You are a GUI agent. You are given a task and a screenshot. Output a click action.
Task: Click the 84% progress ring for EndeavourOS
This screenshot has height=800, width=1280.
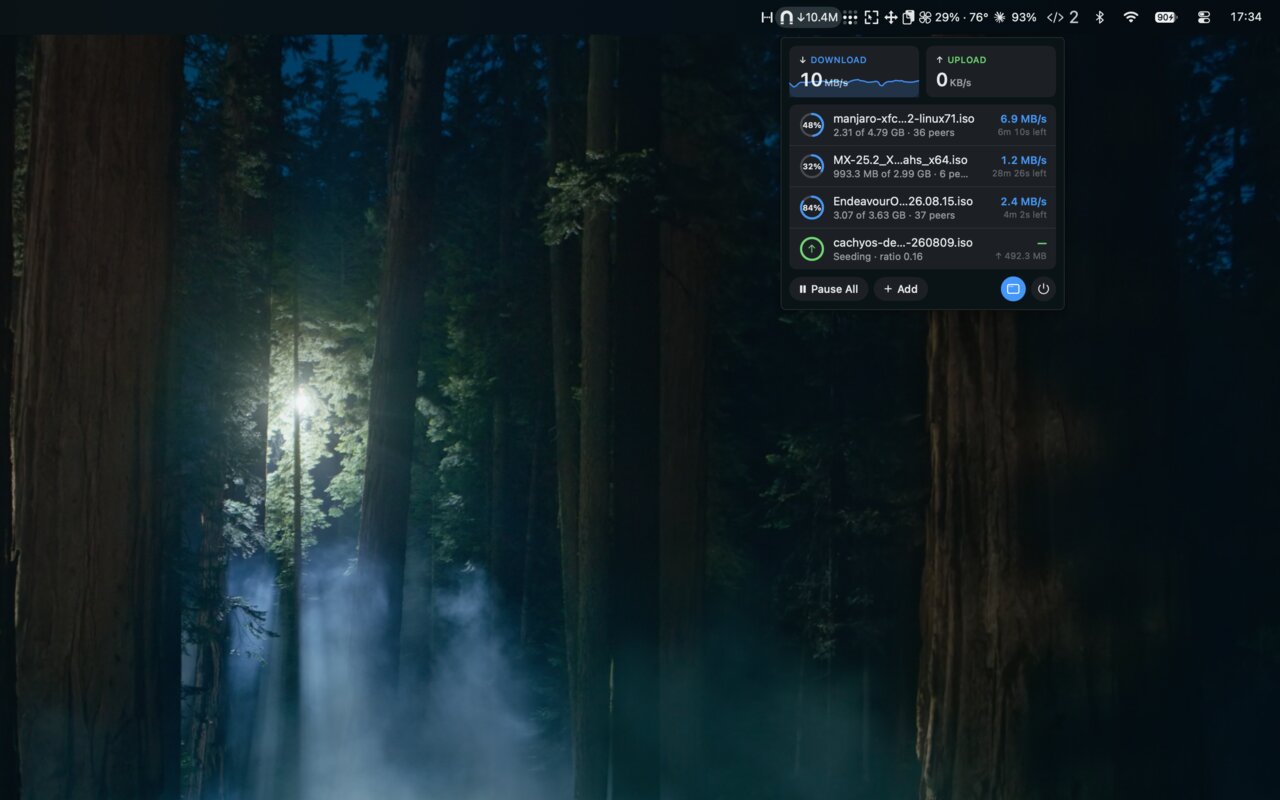812,208
